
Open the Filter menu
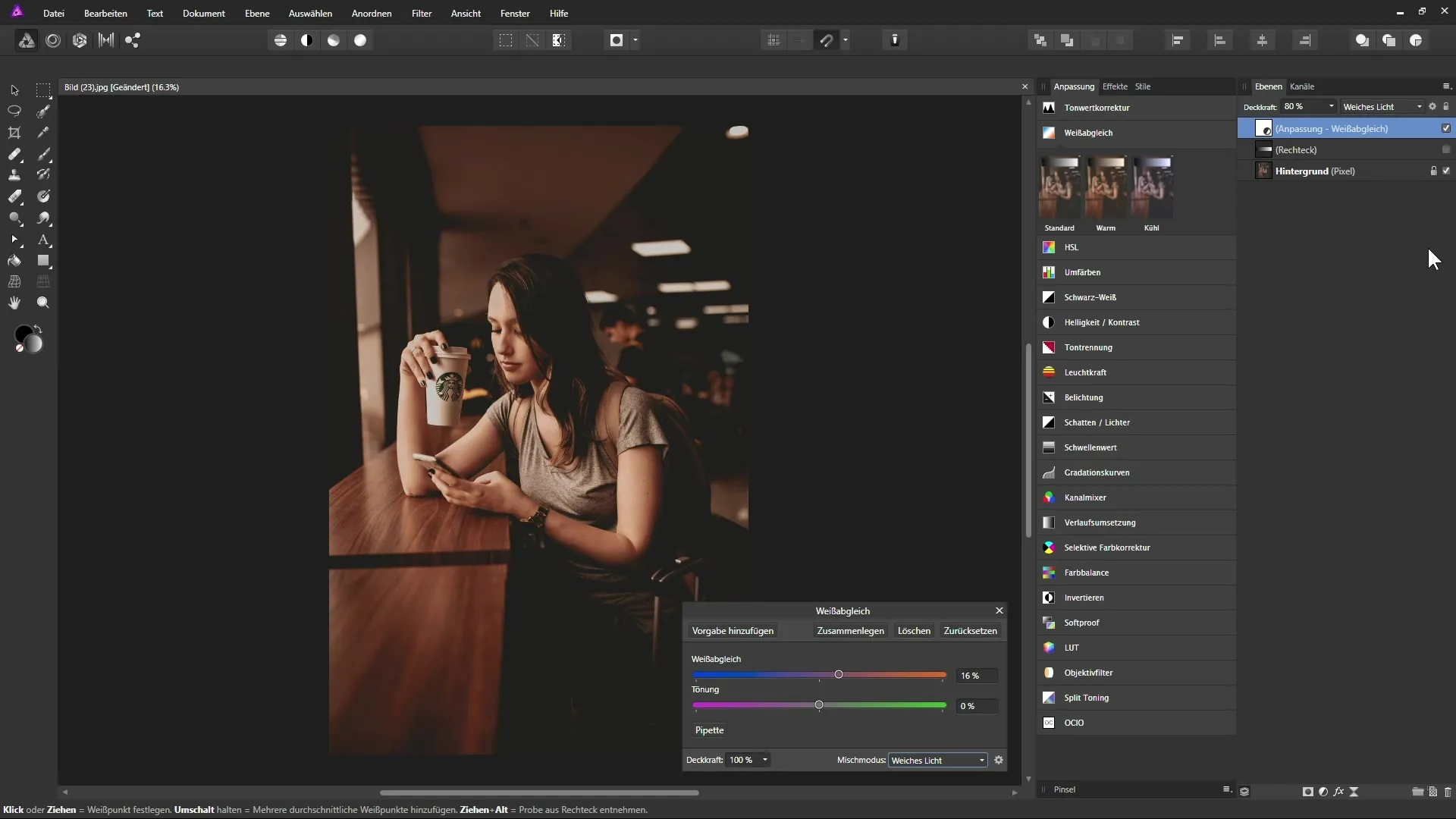coord(422,14)
